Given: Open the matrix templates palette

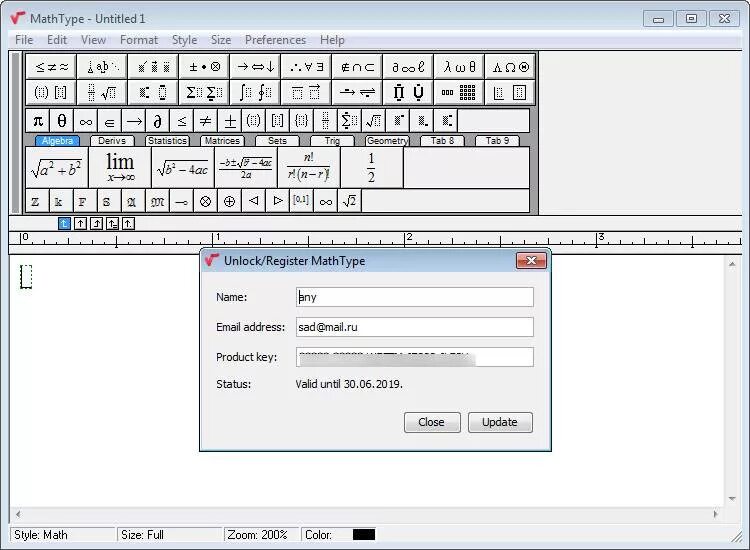Looking at the screenshot, I should click(459, 92).
